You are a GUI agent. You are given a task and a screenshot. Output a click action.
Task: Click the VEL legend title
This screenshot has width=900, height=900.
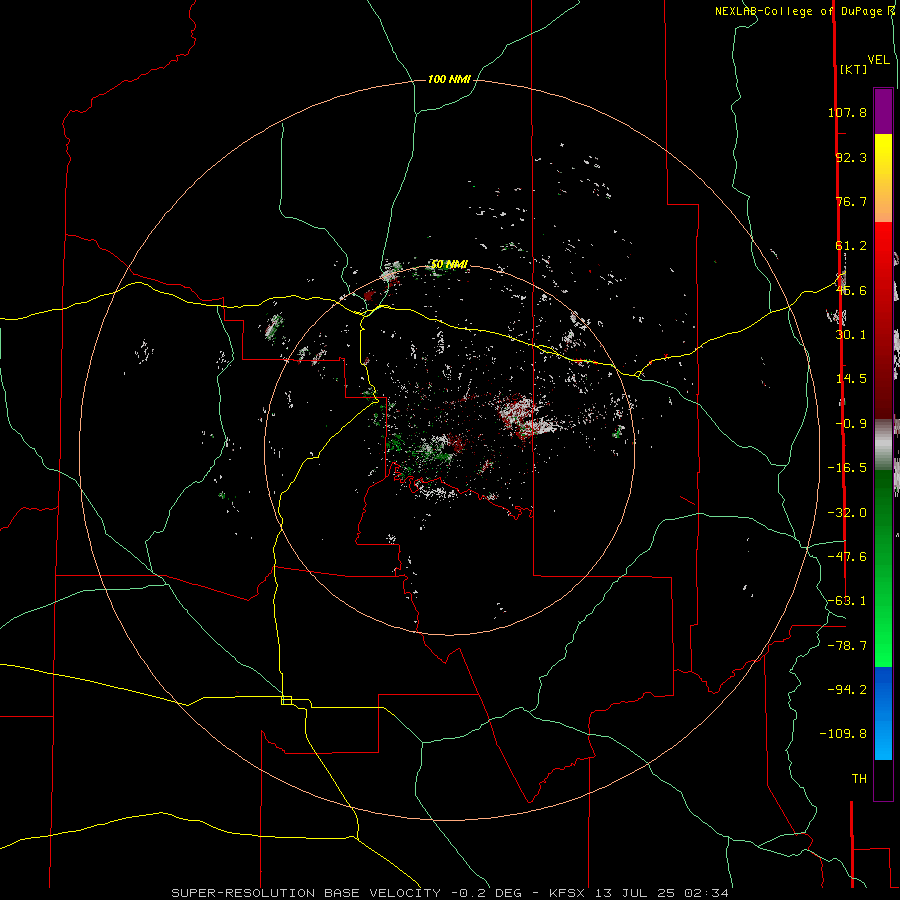879,60
